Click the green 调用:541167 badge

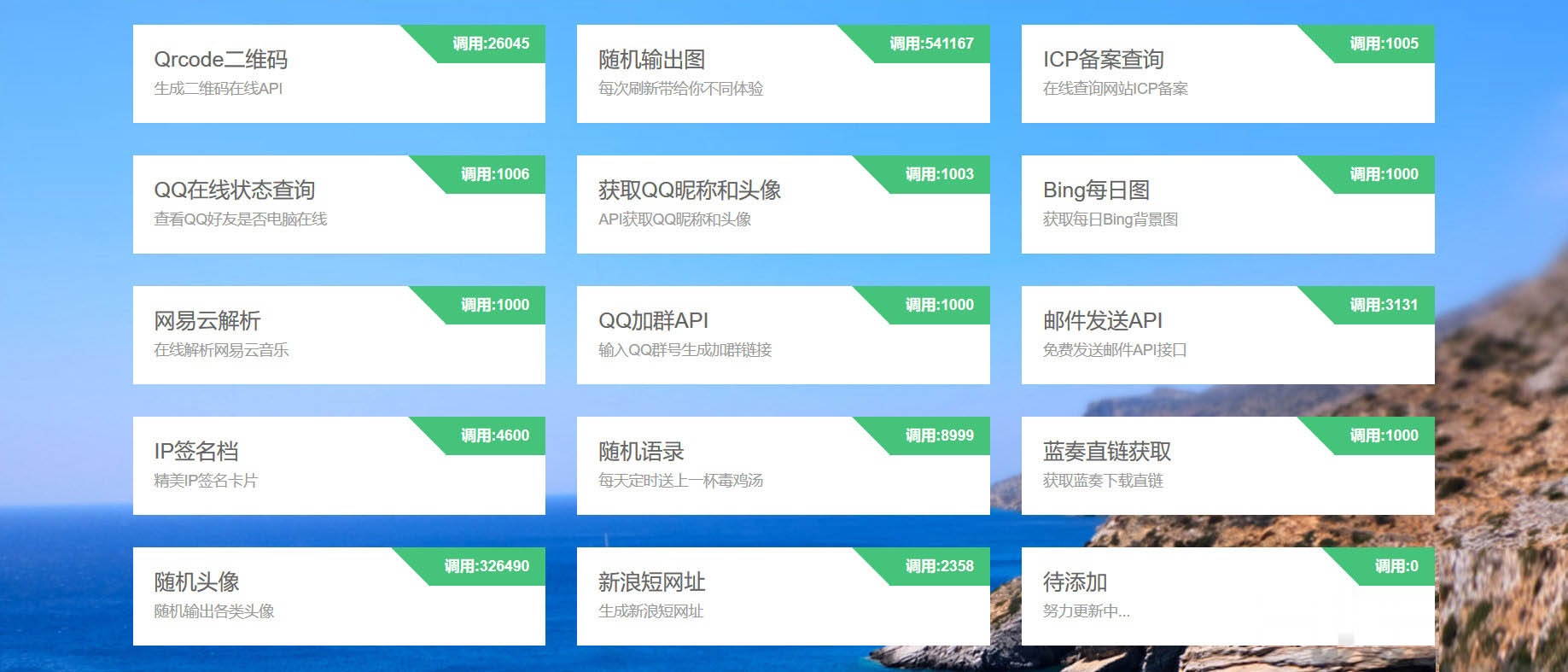(x=930, y=44)
